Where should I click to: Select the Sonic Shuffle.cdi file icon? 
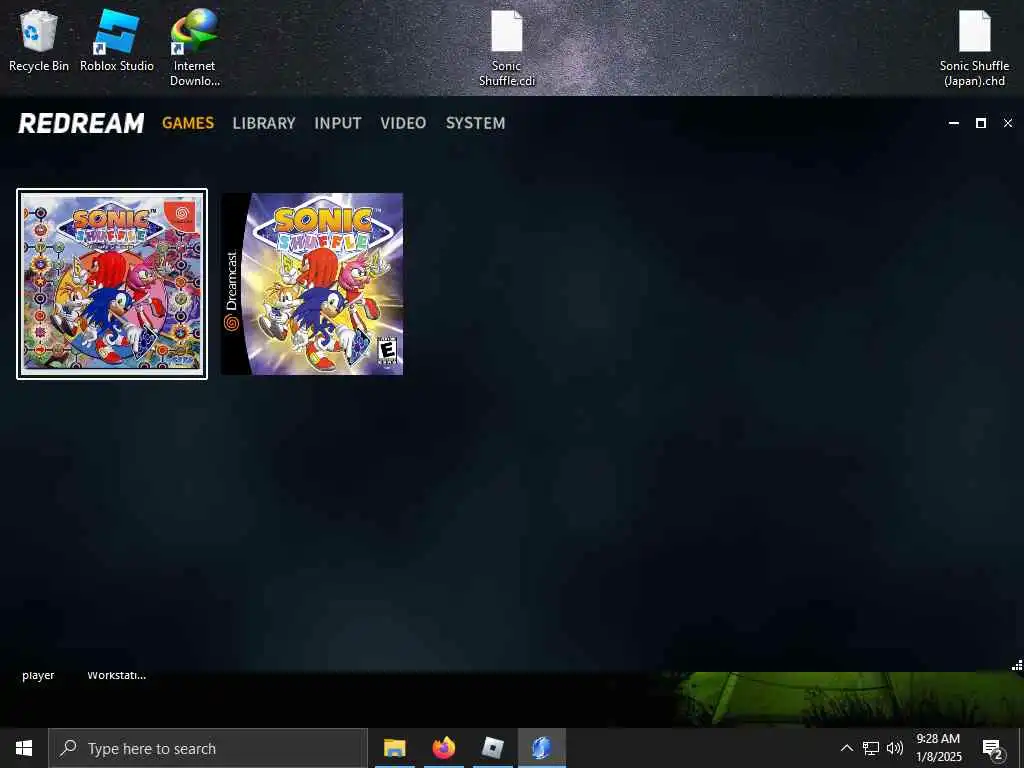pyautogui.click(x=507, y=47)
